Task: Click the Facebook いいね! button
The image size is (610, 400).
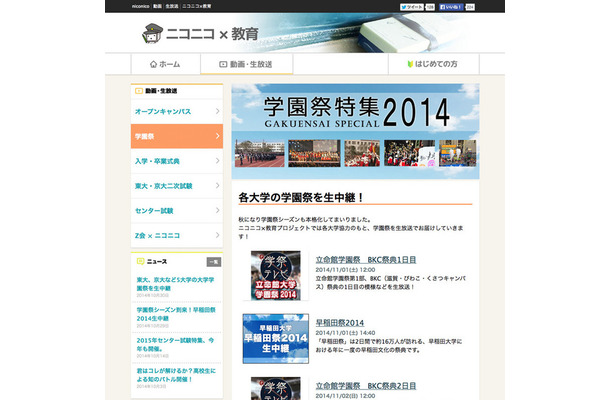Action: pos(451,7)
